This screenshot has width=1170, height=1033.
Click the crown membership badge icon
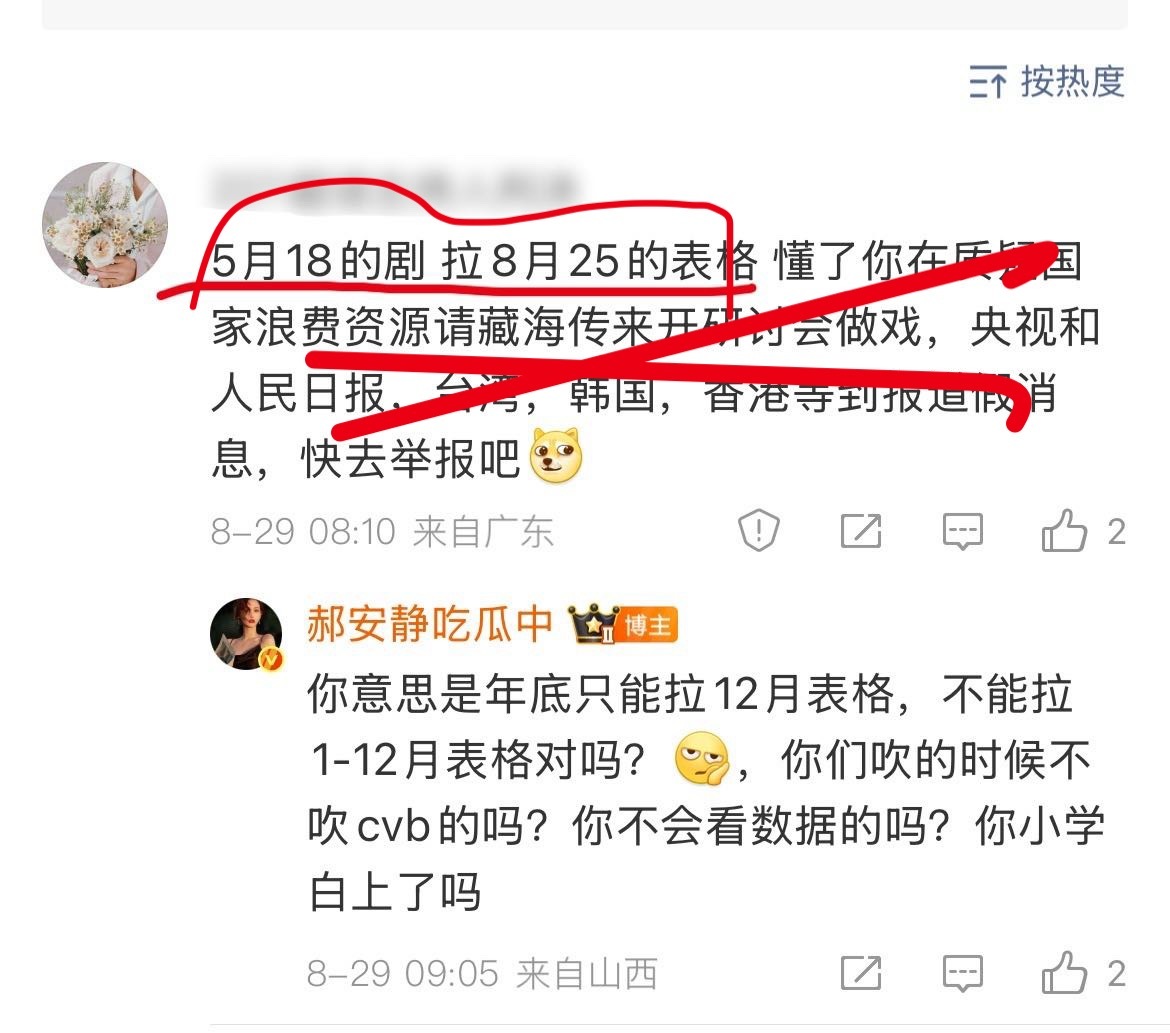[x=593, y=624]
